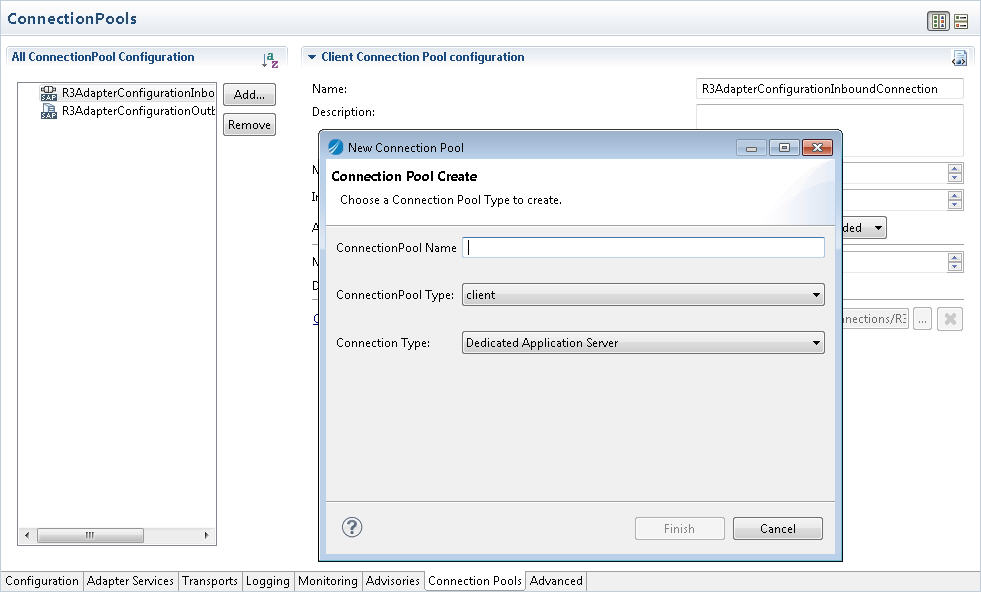Select R3AdapterConfigurationInbound SAP connection icon
The width and height of the screenshot is (981, 592).
(49, 93)
